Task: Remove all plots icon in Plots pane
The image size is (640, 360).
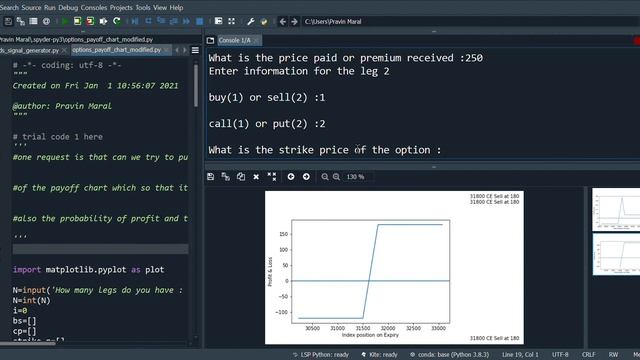Action: pos(272,177)
